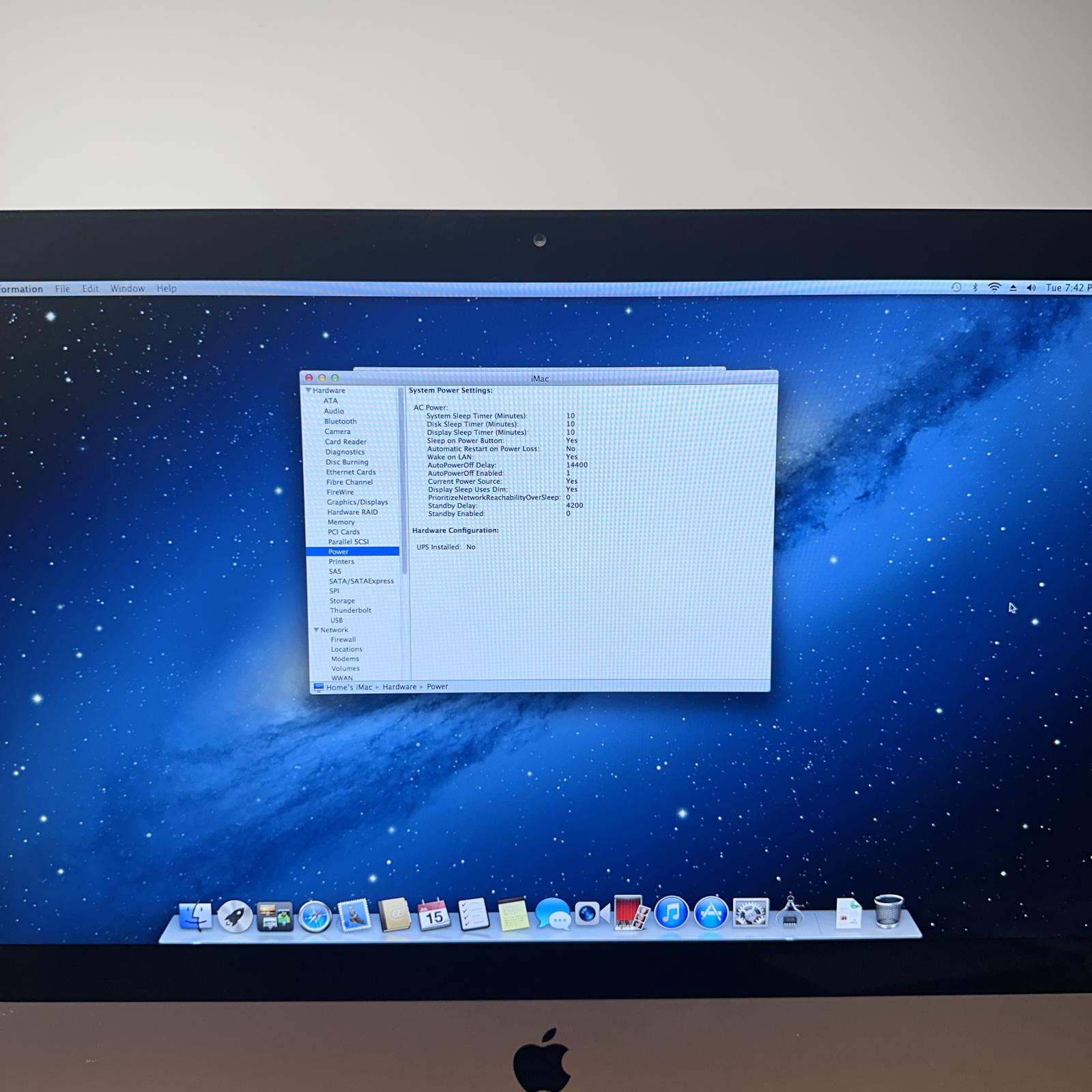The width and height of the screenshot is (1092, 1092).
Task: Collapse the Hardware section triangle
Action: 308,390
